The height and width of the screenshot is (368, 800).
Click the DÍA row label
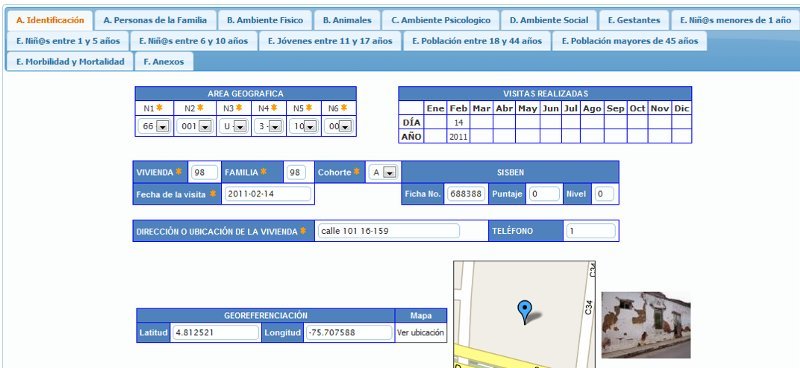point(411,122)
